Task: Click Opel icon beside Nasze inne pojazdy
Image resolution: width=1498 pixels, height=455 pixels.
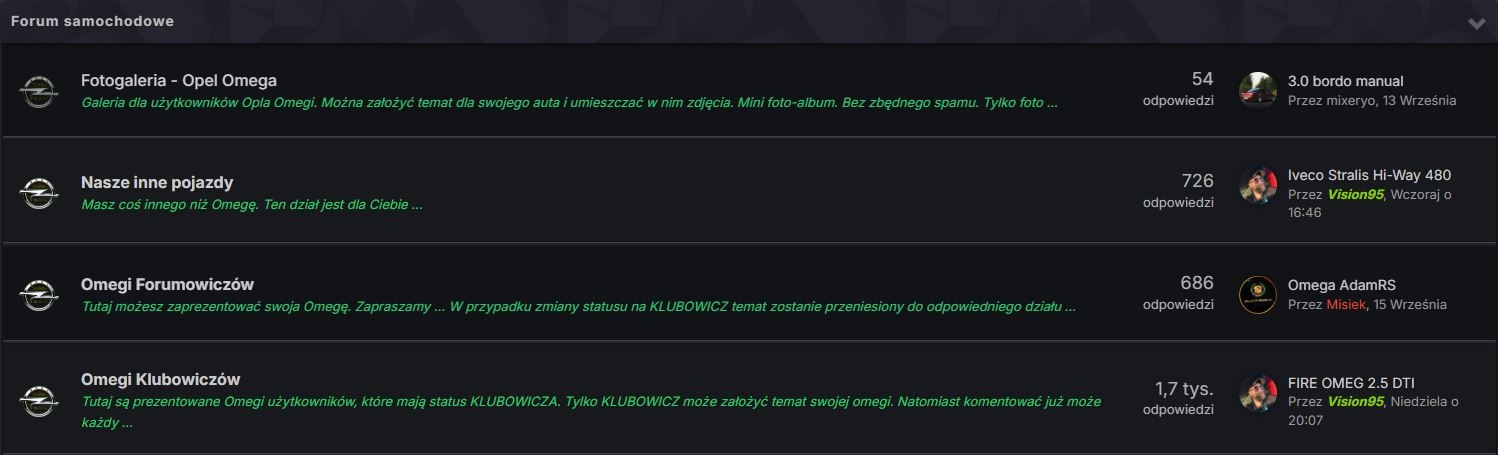Action: click(x=39, y=192)
